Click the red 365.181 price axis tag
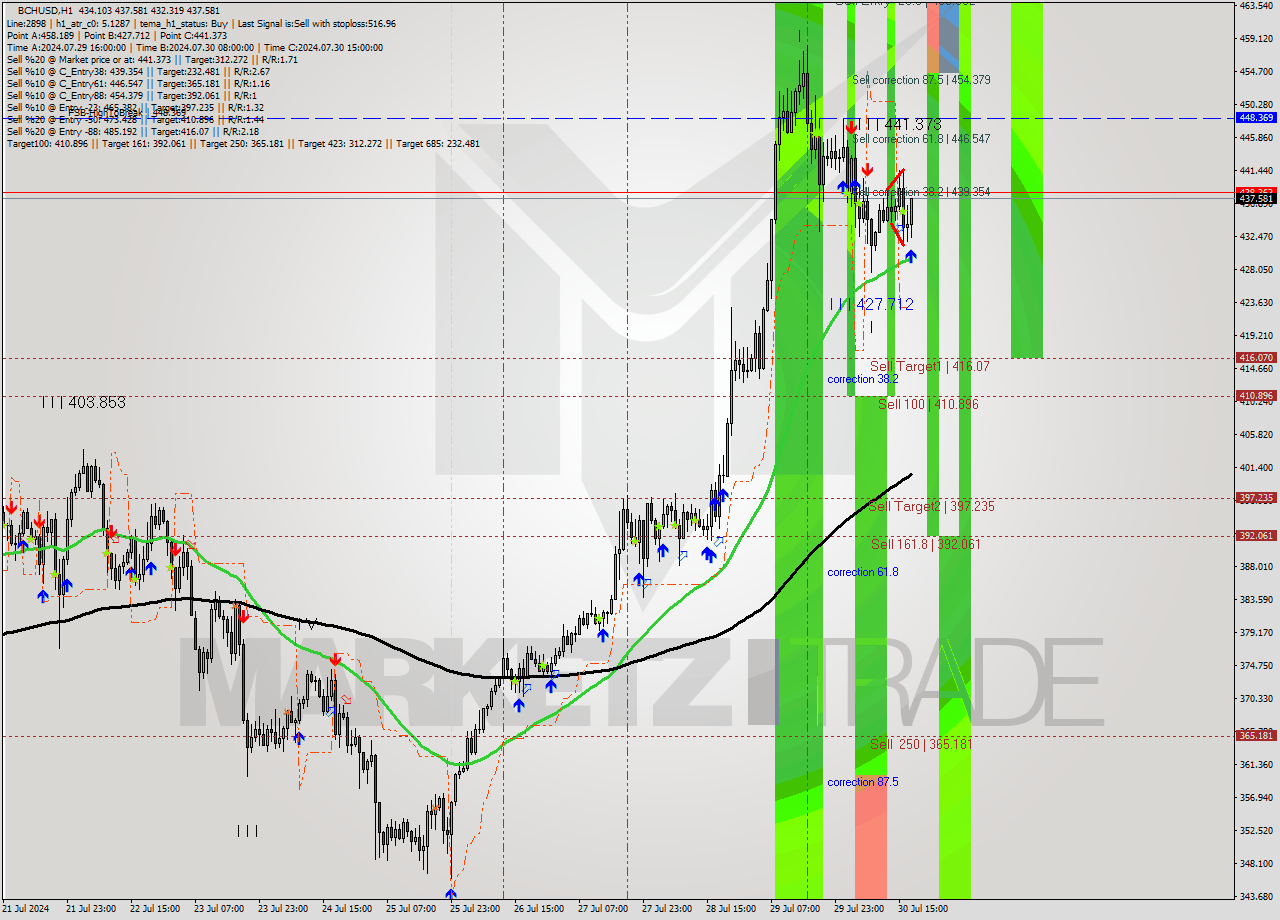This screenshot has width=1280, height=920. pos(1256,736)
